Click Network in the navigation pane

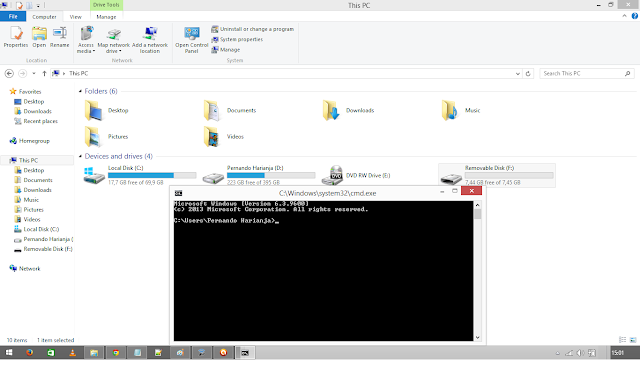pyautogui.click(x=29, y=269)
